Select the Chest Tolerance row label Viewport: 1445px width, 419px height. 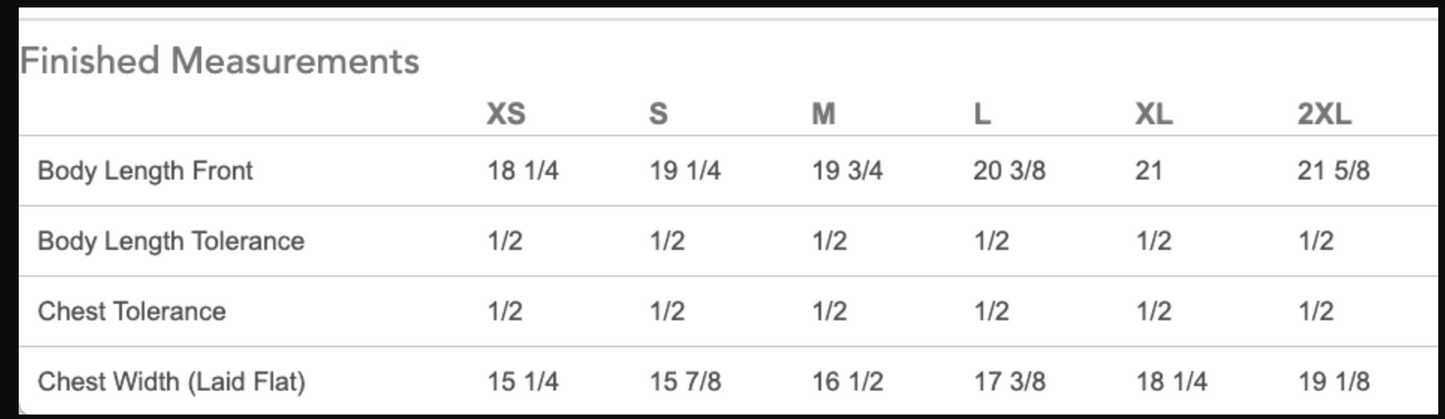click(x=131, y=311)
